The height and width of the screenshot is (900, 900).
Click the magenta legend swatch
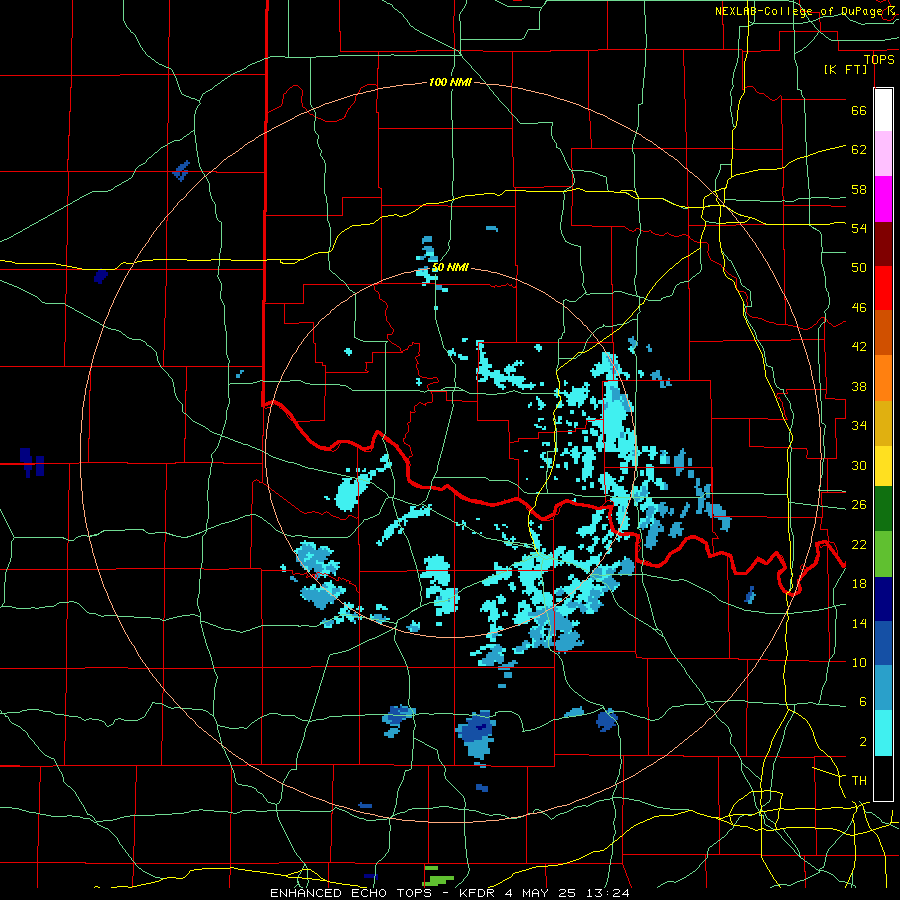pyautogui.click(x=883, y=199)
